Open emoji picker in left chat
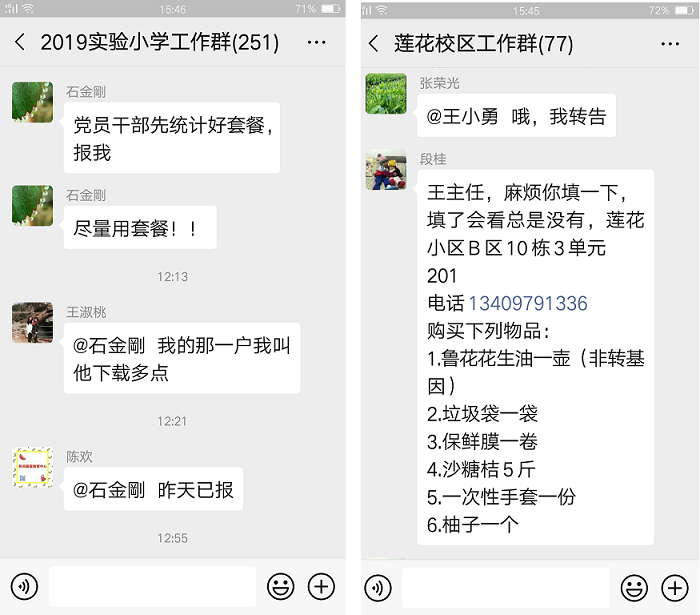The height and width of the screenshot is (615, 700). pyautogui.click(x=280, y=586)
